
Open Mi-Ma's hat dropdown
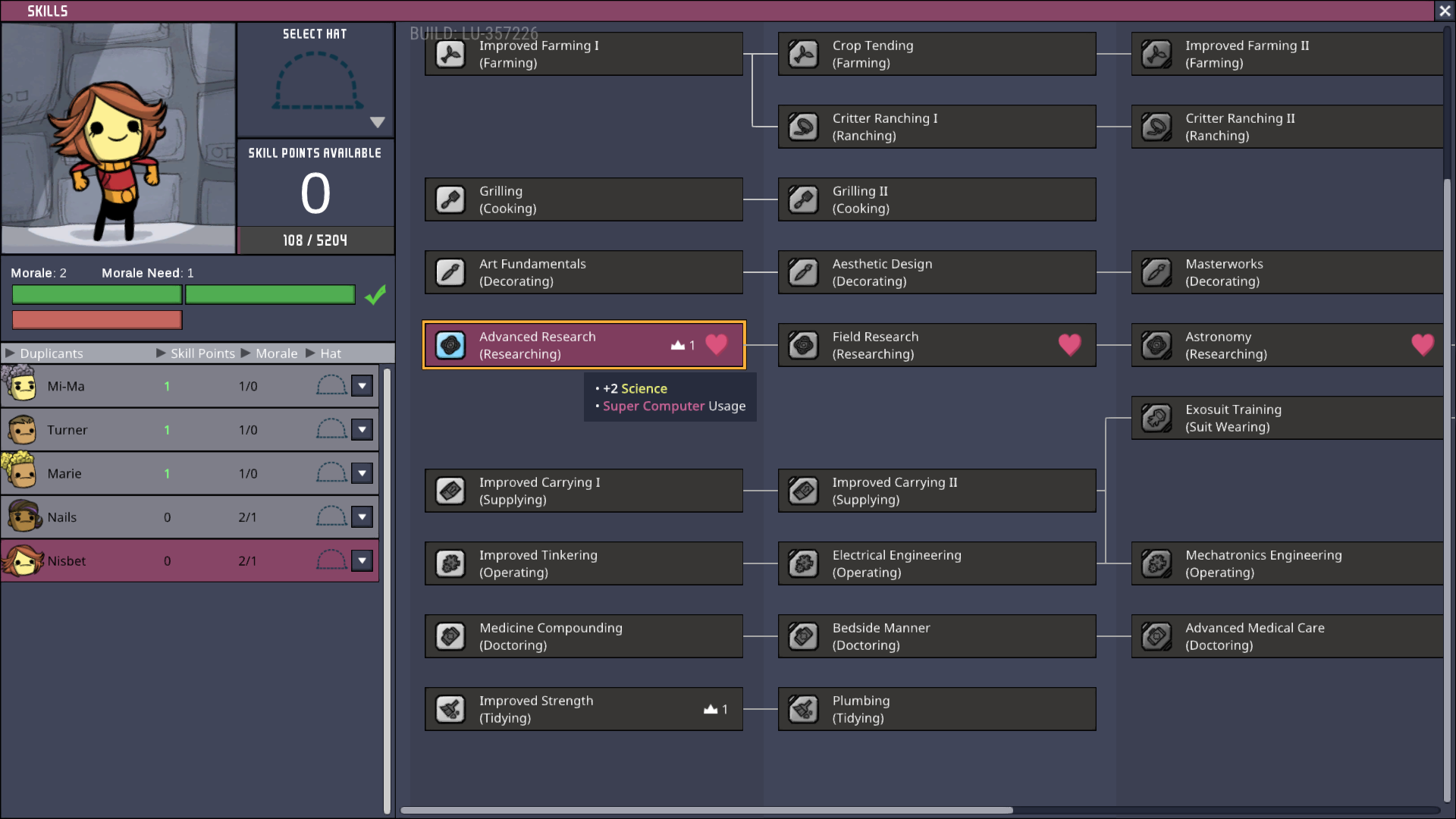click(x=362, y=386)
